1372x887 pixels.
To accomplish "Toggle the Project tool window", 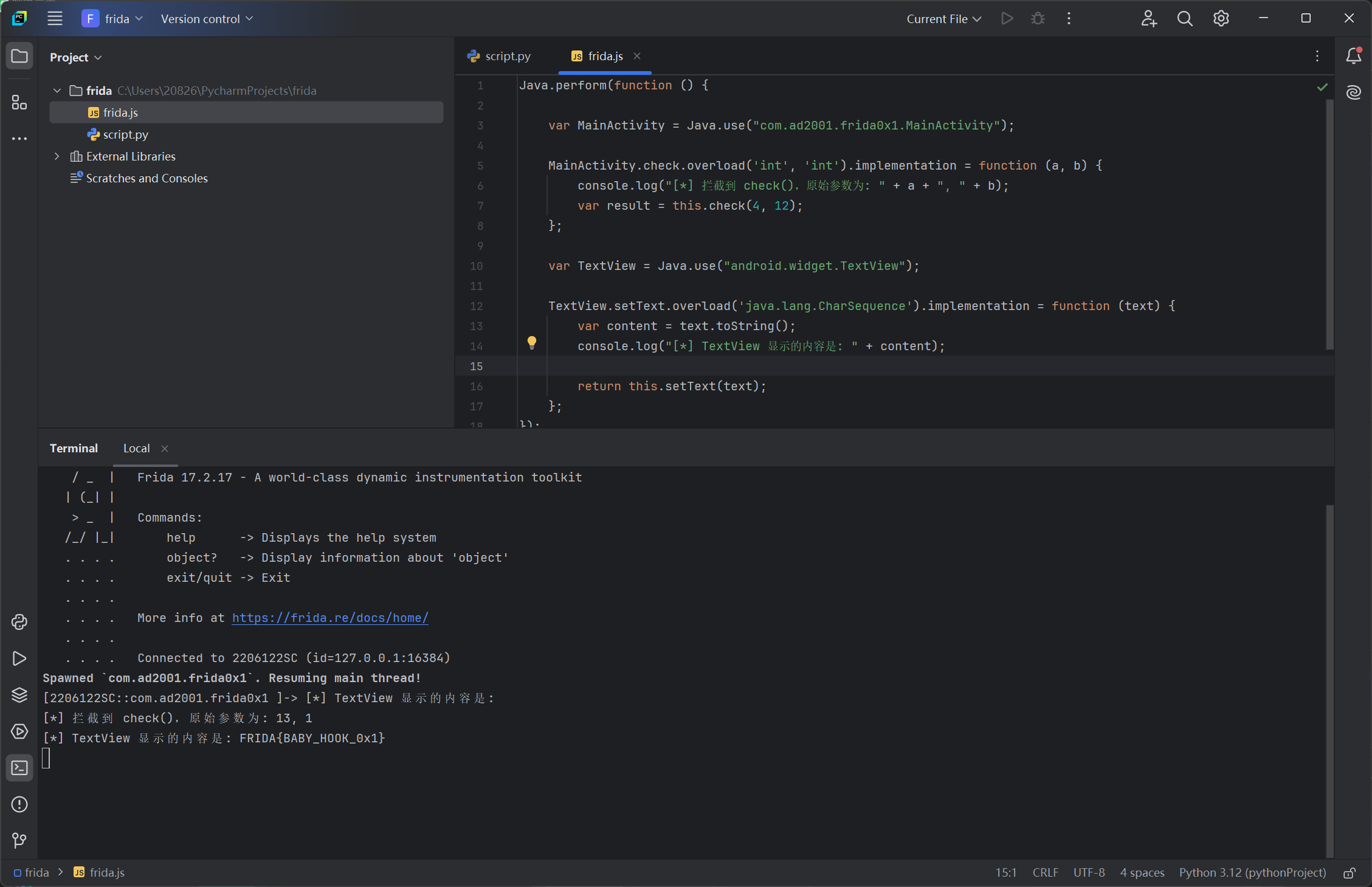I will [19, 57].
